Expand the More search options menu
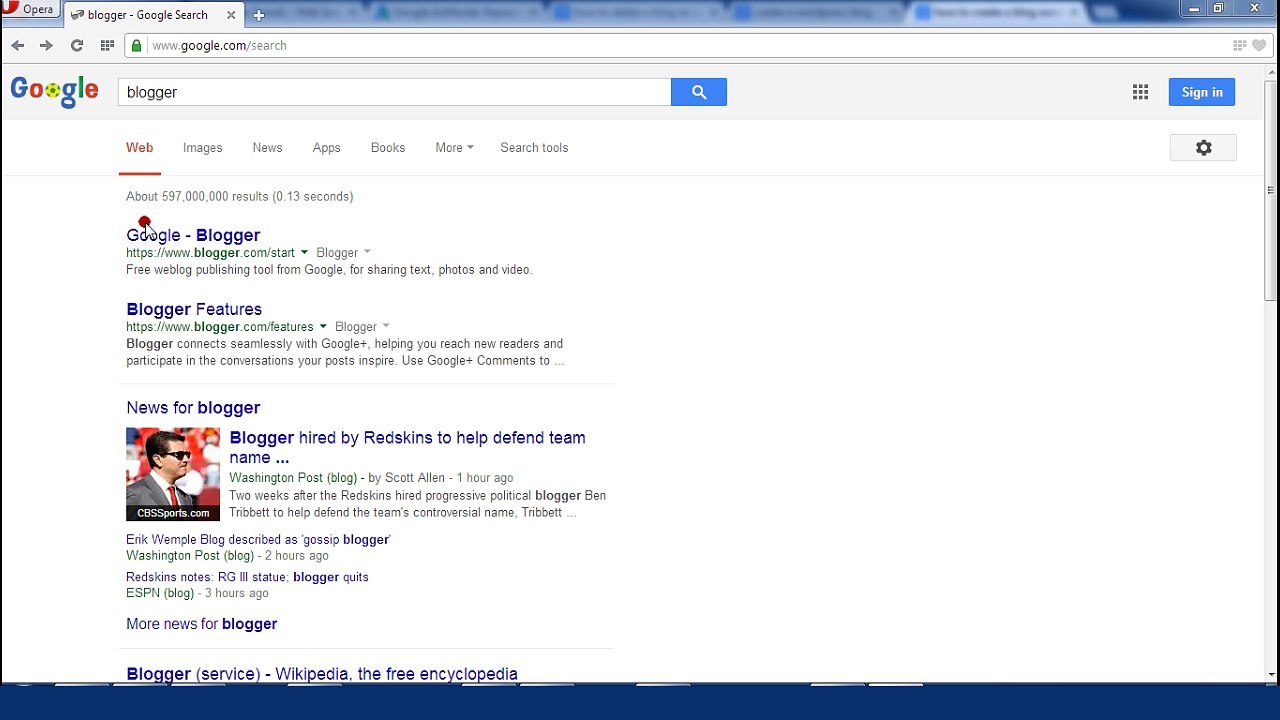The image size is (1280, 720). (x=454, y=148)
